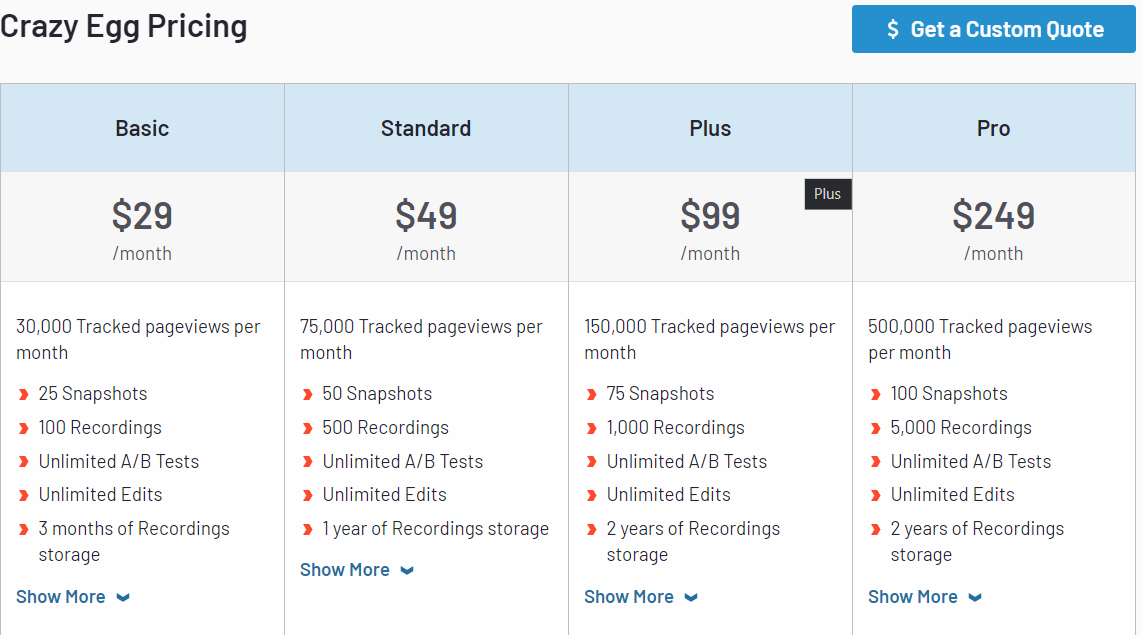
Task: Click chevron icon beside Pro Show More
Action: (975, 598)
